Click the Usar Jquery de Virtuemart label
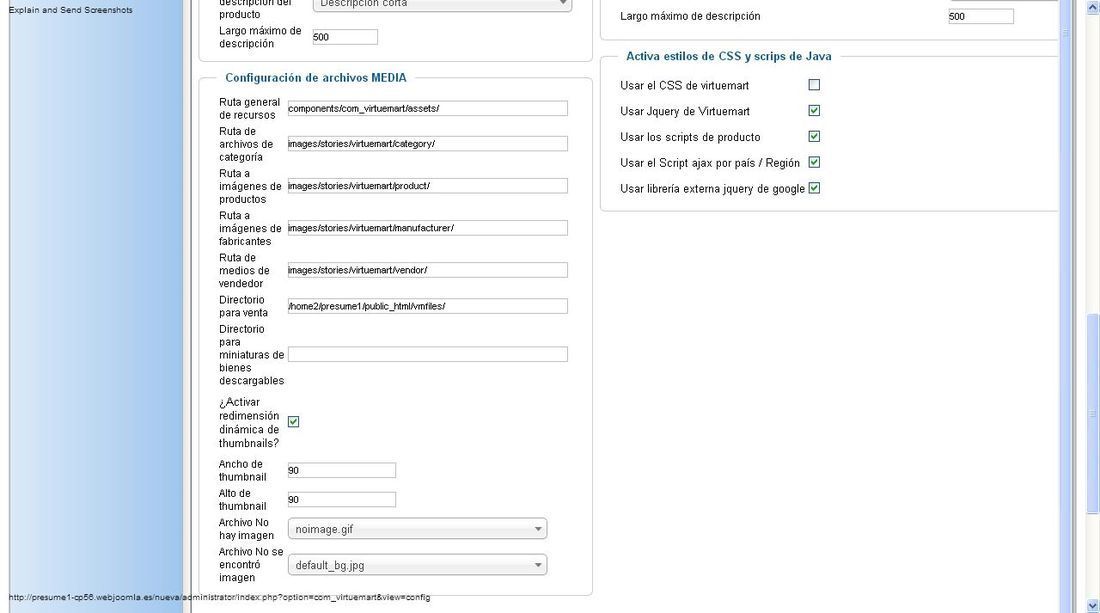This screenshot has width=1100, height=613. click(685, 112)
